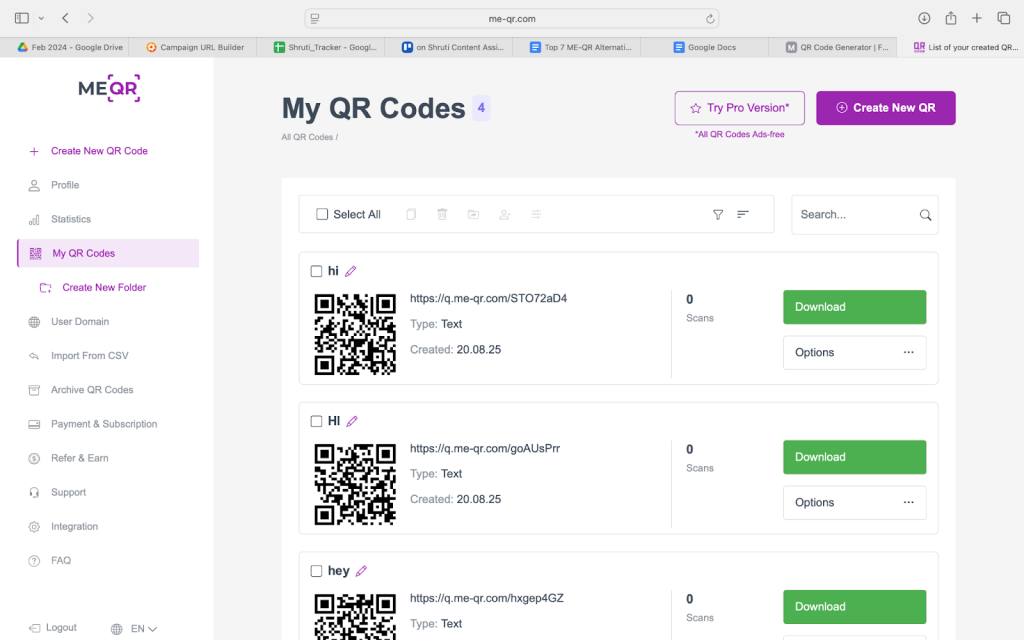Check the box for 'hi' QR code
This screenshot has height=640, width=1024.
(x=317, y=271)
